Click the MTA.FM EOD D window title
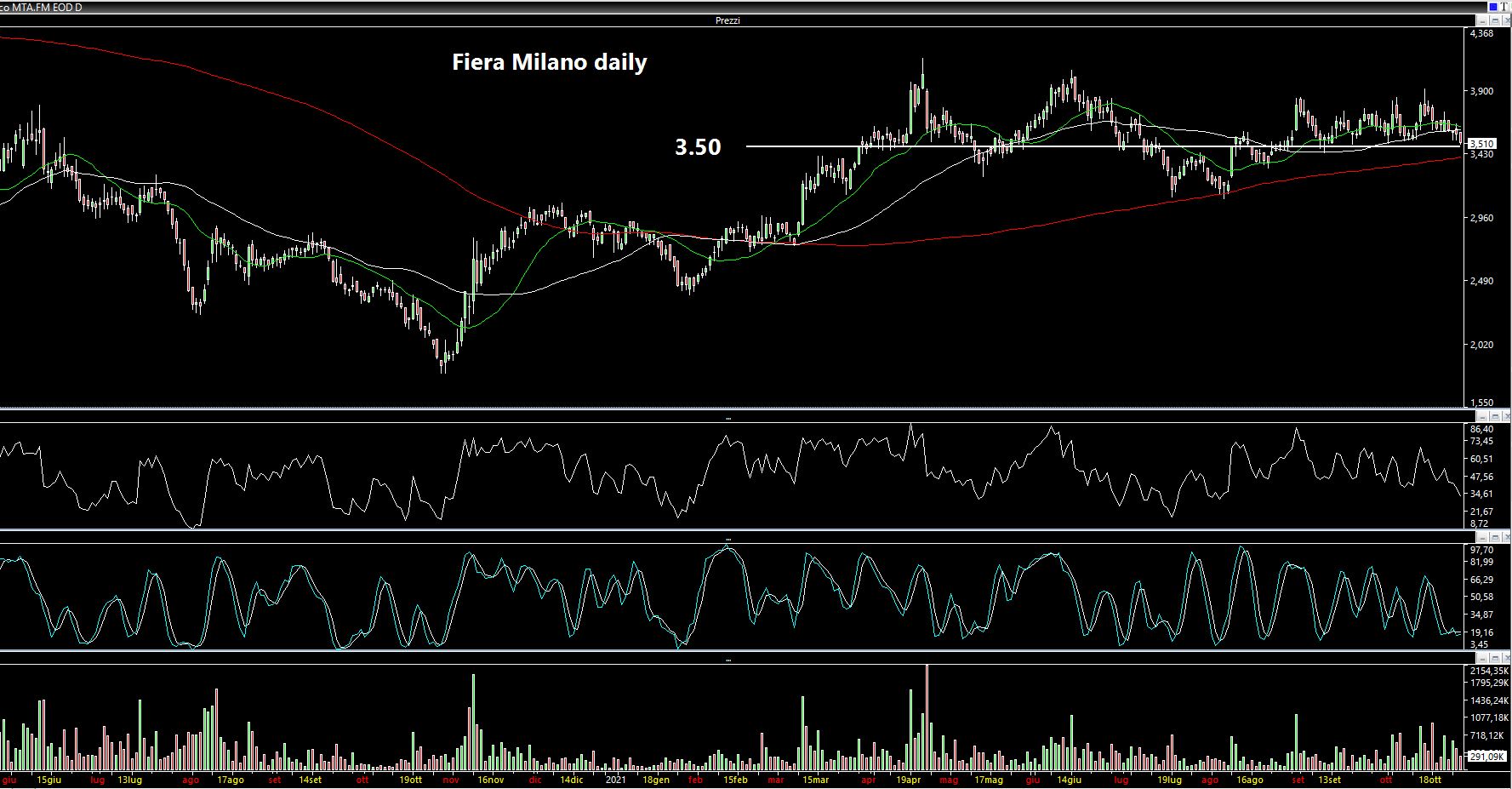The width and height of the screenshot is (1512, 789). tap(47, 7)
